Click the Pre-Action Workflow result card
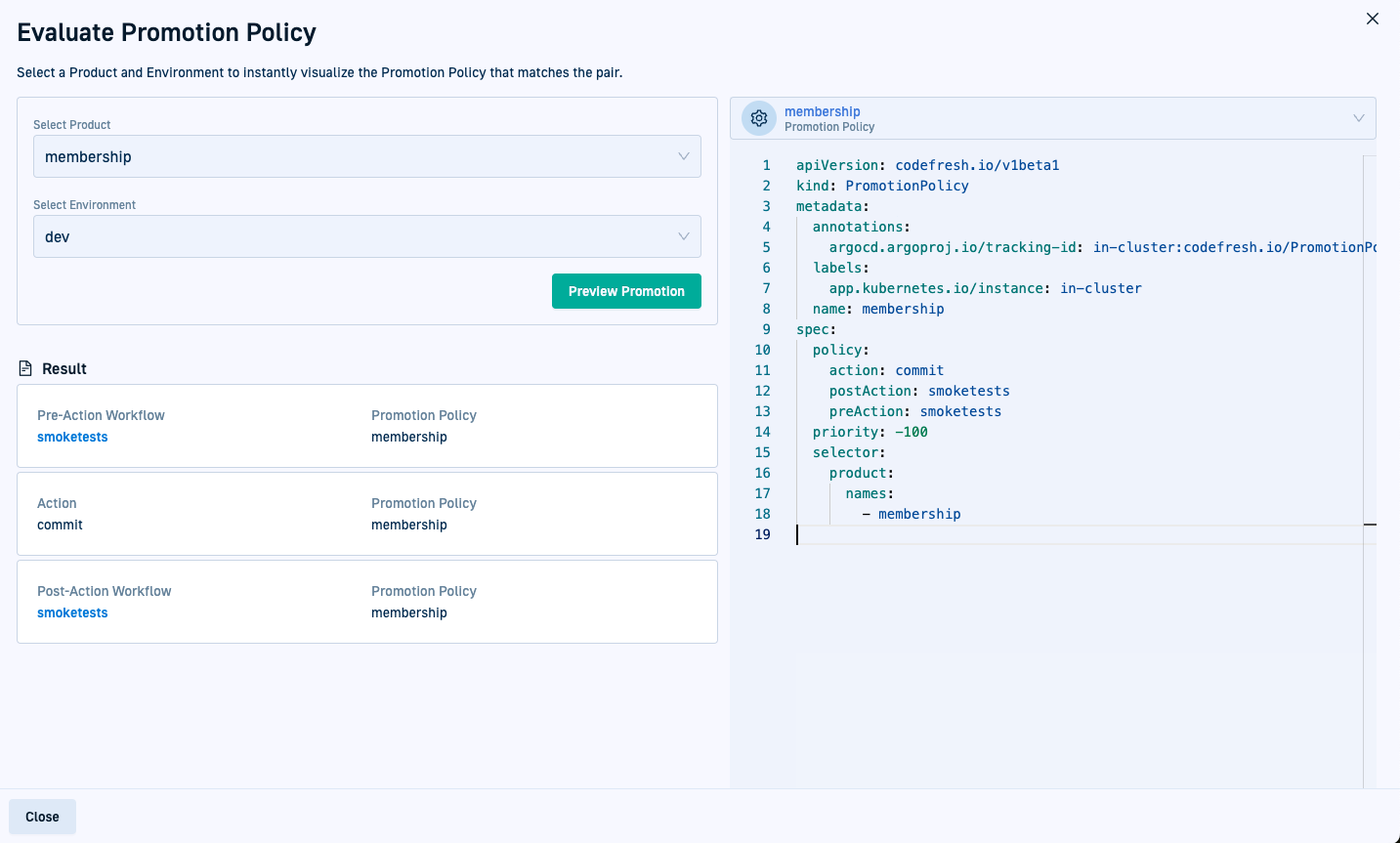Image resolution: width=1400 pixels, height=843 pixels. 366,426
